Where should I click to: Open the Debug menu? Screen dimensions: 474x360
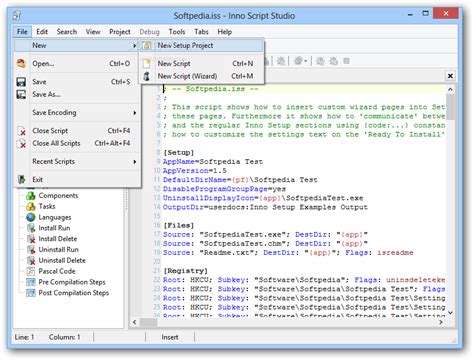[x=149, y=32]
